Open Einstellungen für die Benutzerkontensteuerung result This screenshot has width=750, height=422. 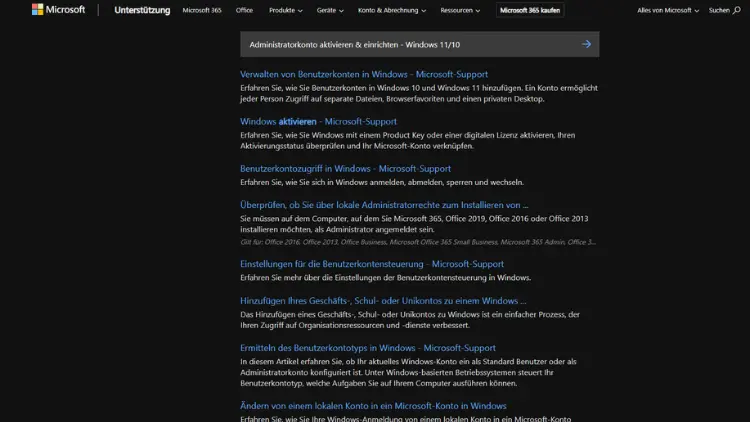click(372, 264)
